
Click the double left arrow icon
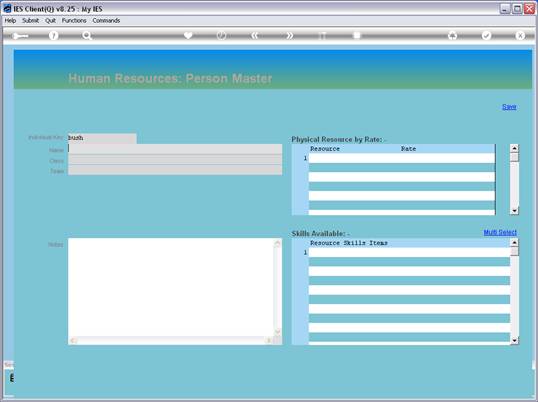tap(255, 36)
